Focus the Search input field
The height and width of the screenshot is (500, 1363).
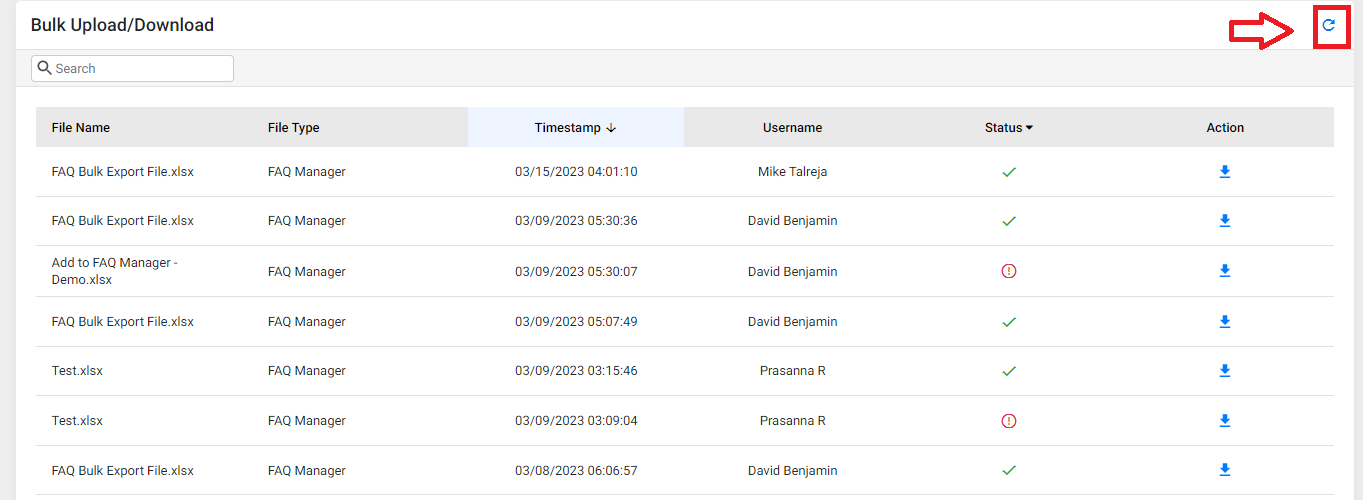[x=132, y=68]
